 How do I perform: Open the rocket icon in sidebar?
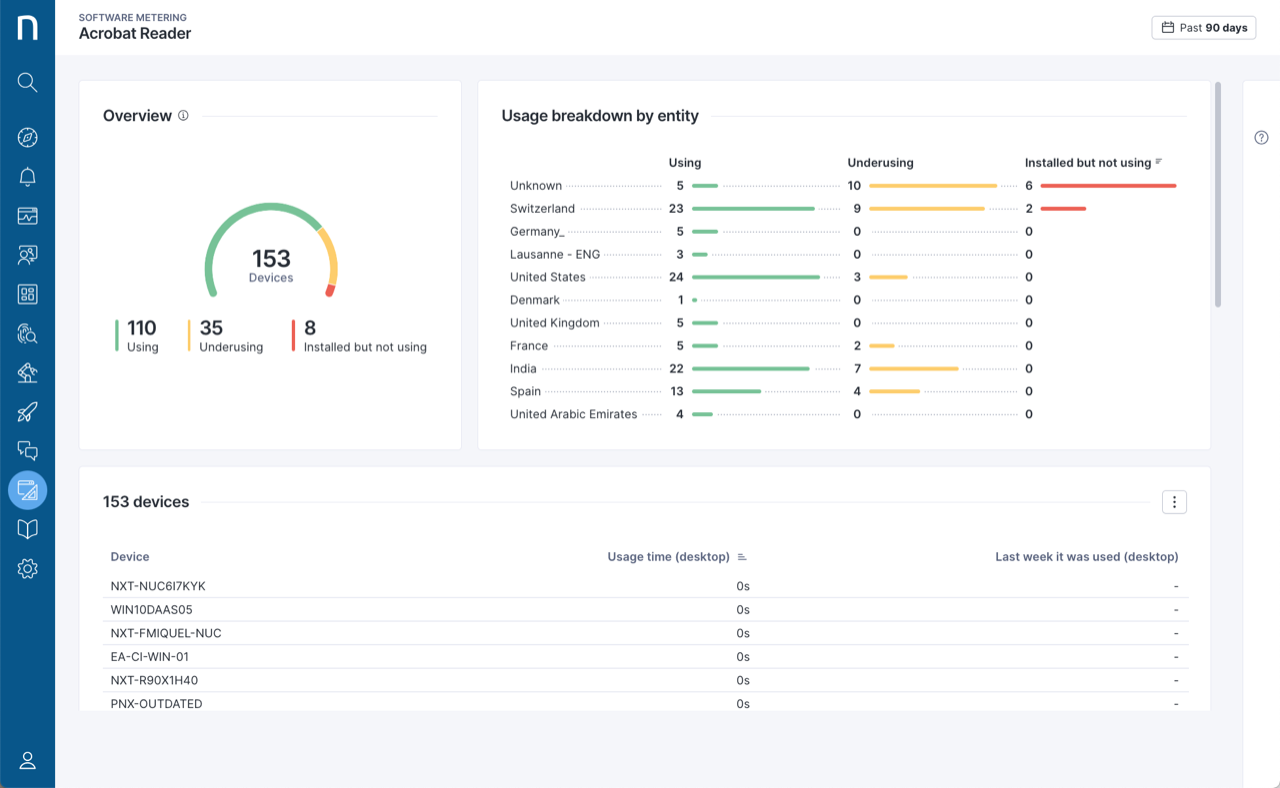pyautogui.click(x=27, y=412)
